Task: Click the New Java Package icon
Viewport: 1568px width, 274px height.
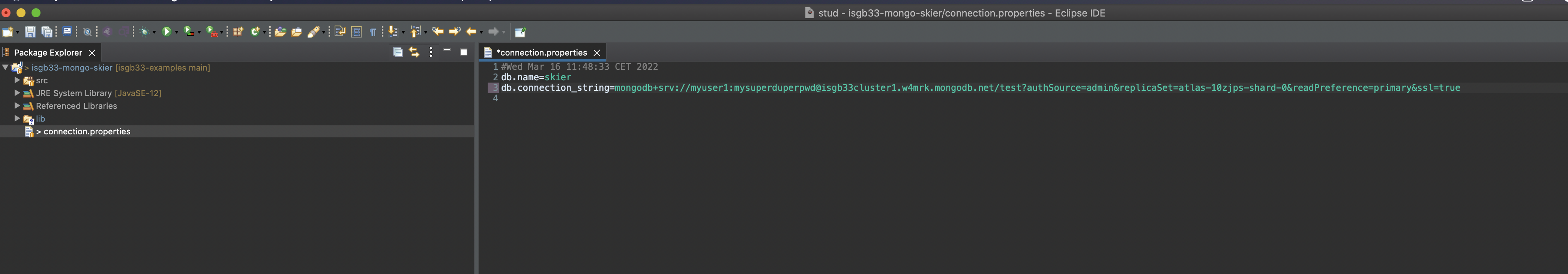Action: point(238,32)
